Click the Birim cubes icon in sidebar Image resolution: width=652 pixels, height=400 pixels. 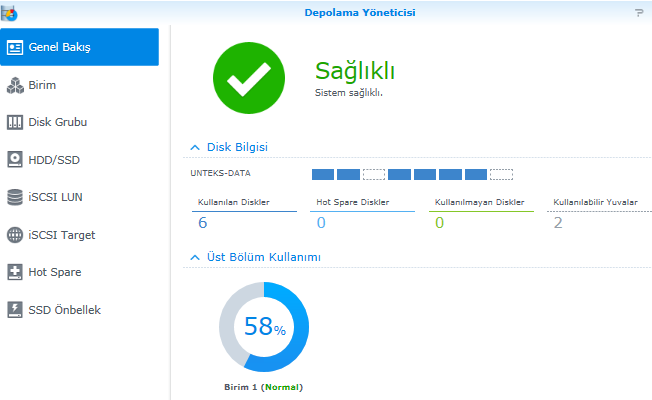[x=15, y=85]
